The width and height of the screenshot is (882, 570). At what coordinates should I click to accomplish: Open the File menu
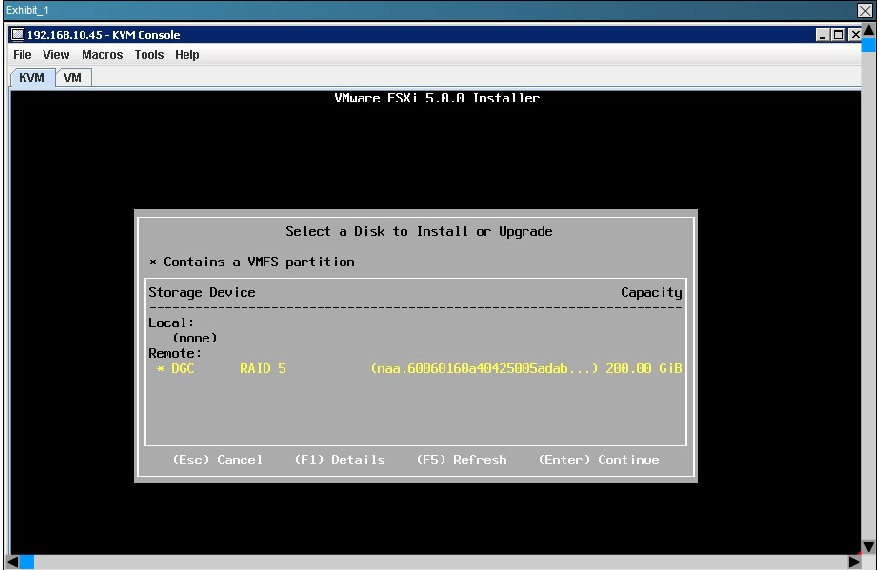click(x=22, y=55)
